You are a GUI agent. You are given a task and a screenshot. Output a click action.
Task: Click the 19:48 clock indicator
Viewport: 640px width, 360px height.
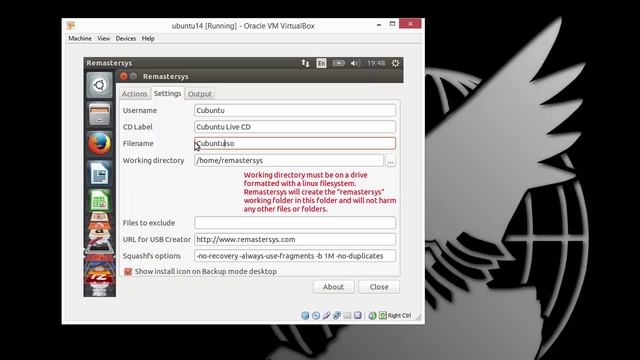tap(376, 63)
